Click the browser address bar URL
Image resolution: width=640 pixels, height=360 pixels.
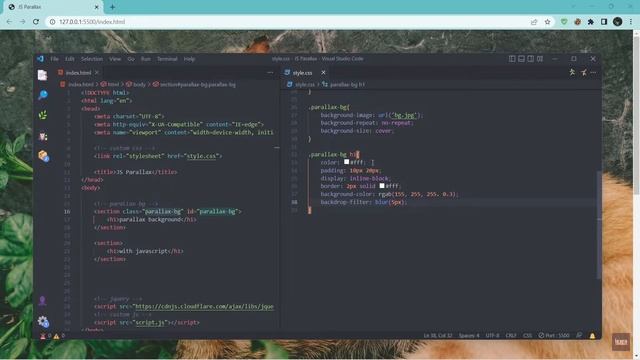click(x=92, y=22)
